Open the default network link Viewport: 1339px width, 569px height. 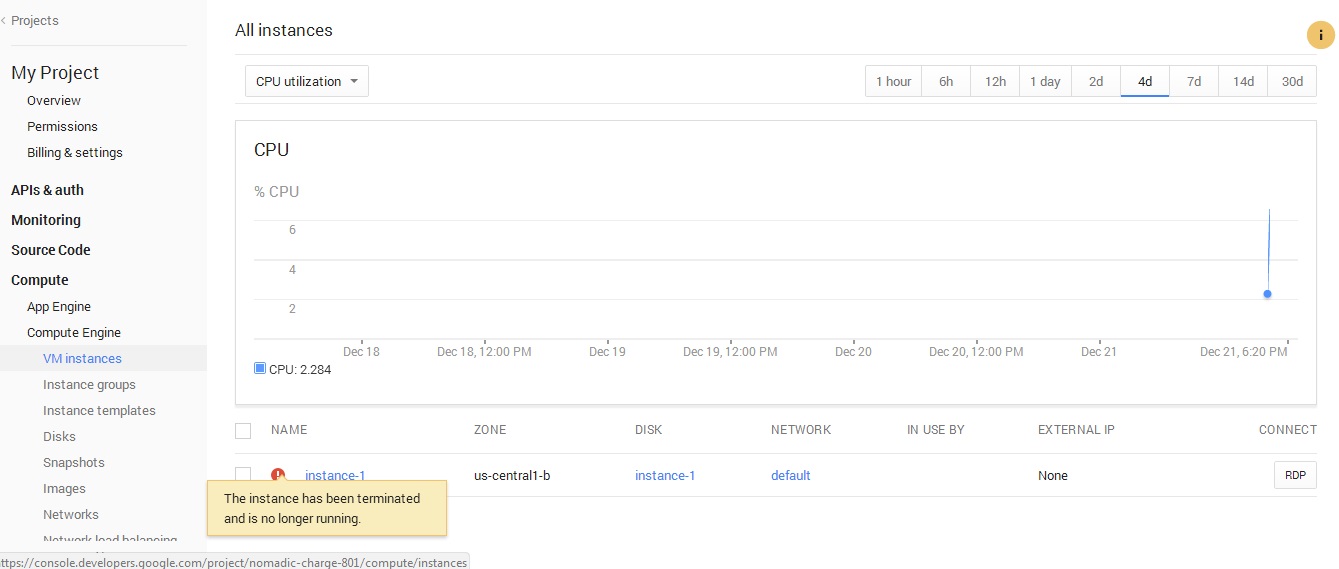pyautogui.click(x=790, y=476)
